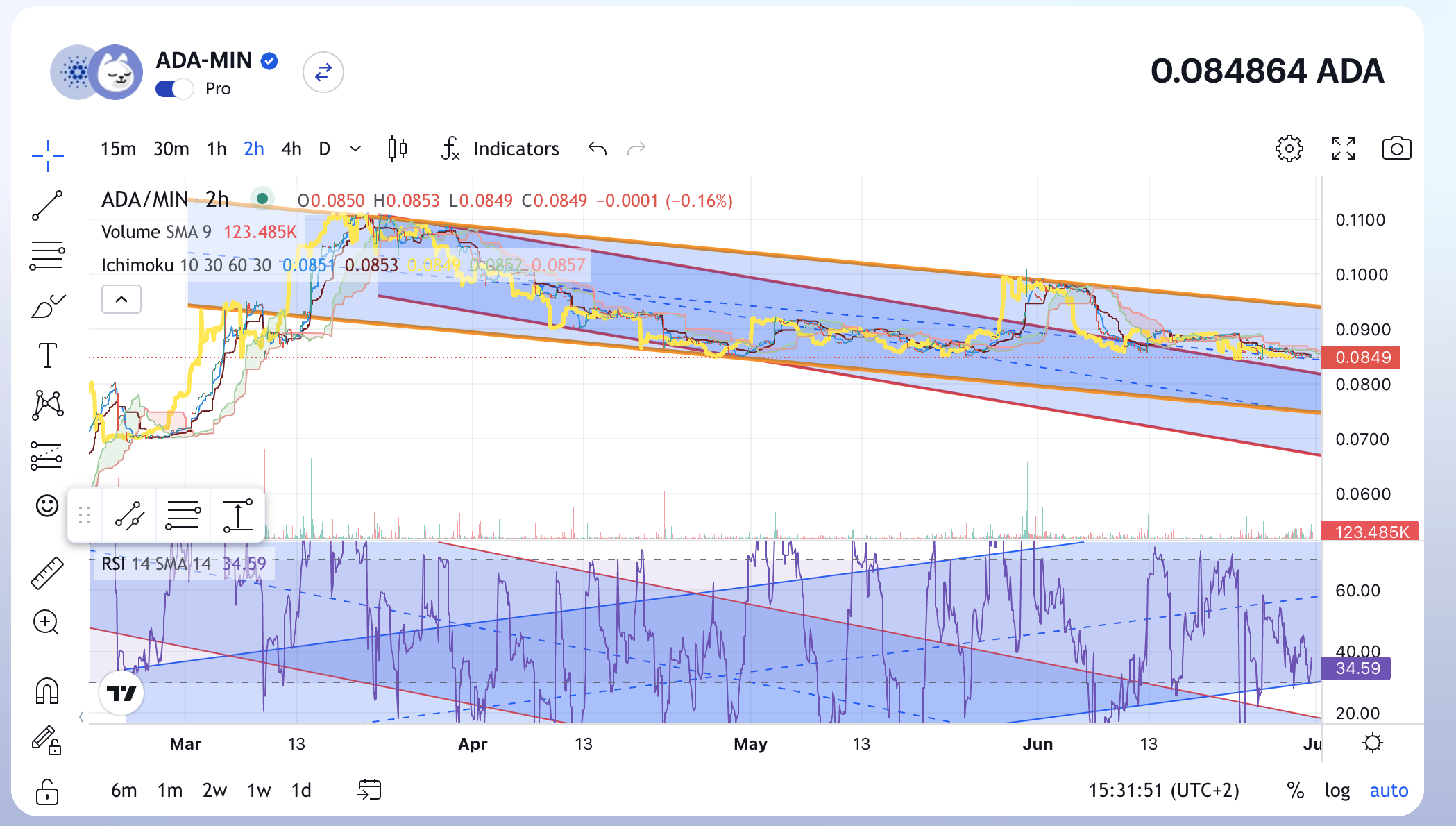Open chart settings gear
The height and width of the screenshot is (826, 1456).
(1289, 149)
